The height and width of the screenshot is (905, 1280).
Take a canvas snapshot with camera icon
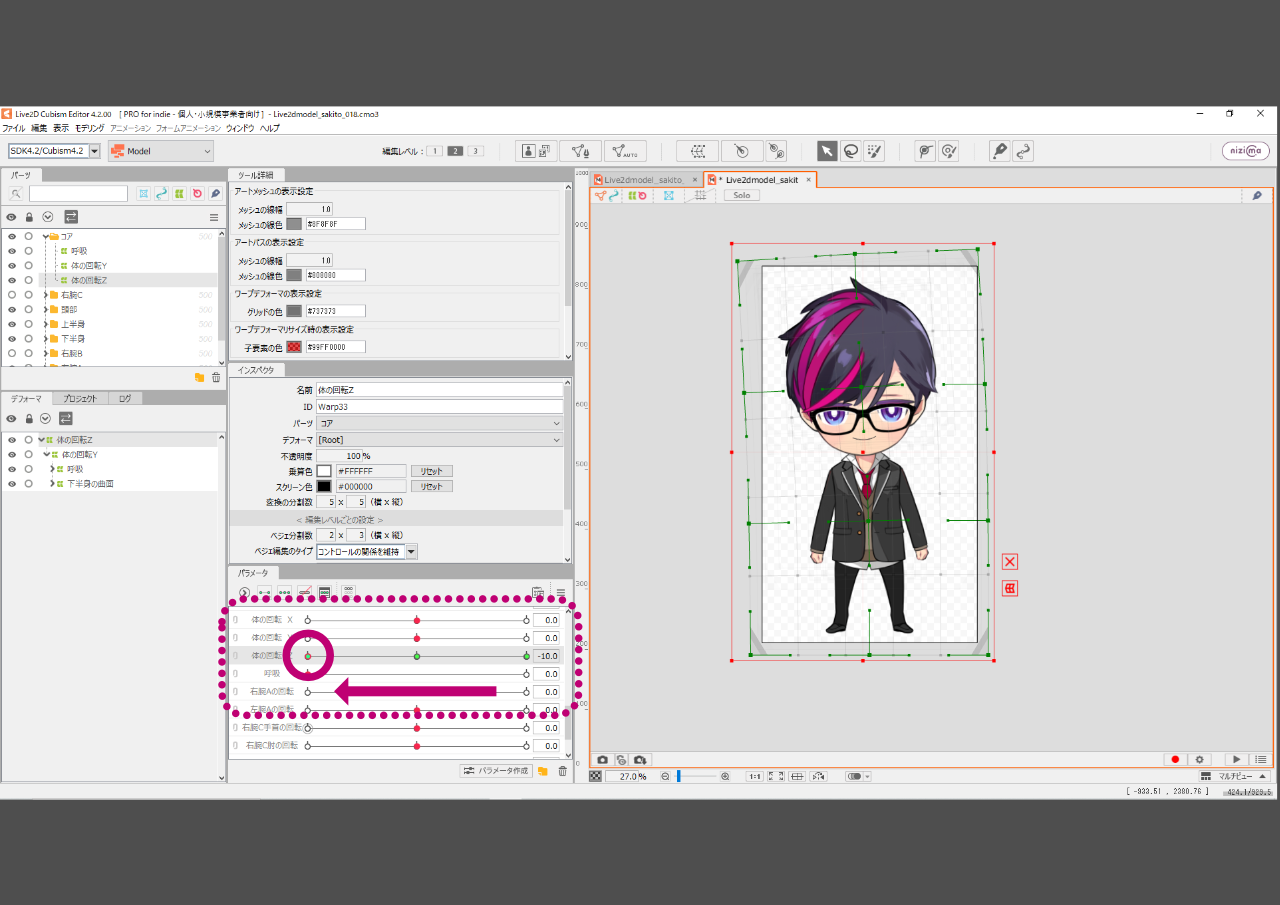603,760
